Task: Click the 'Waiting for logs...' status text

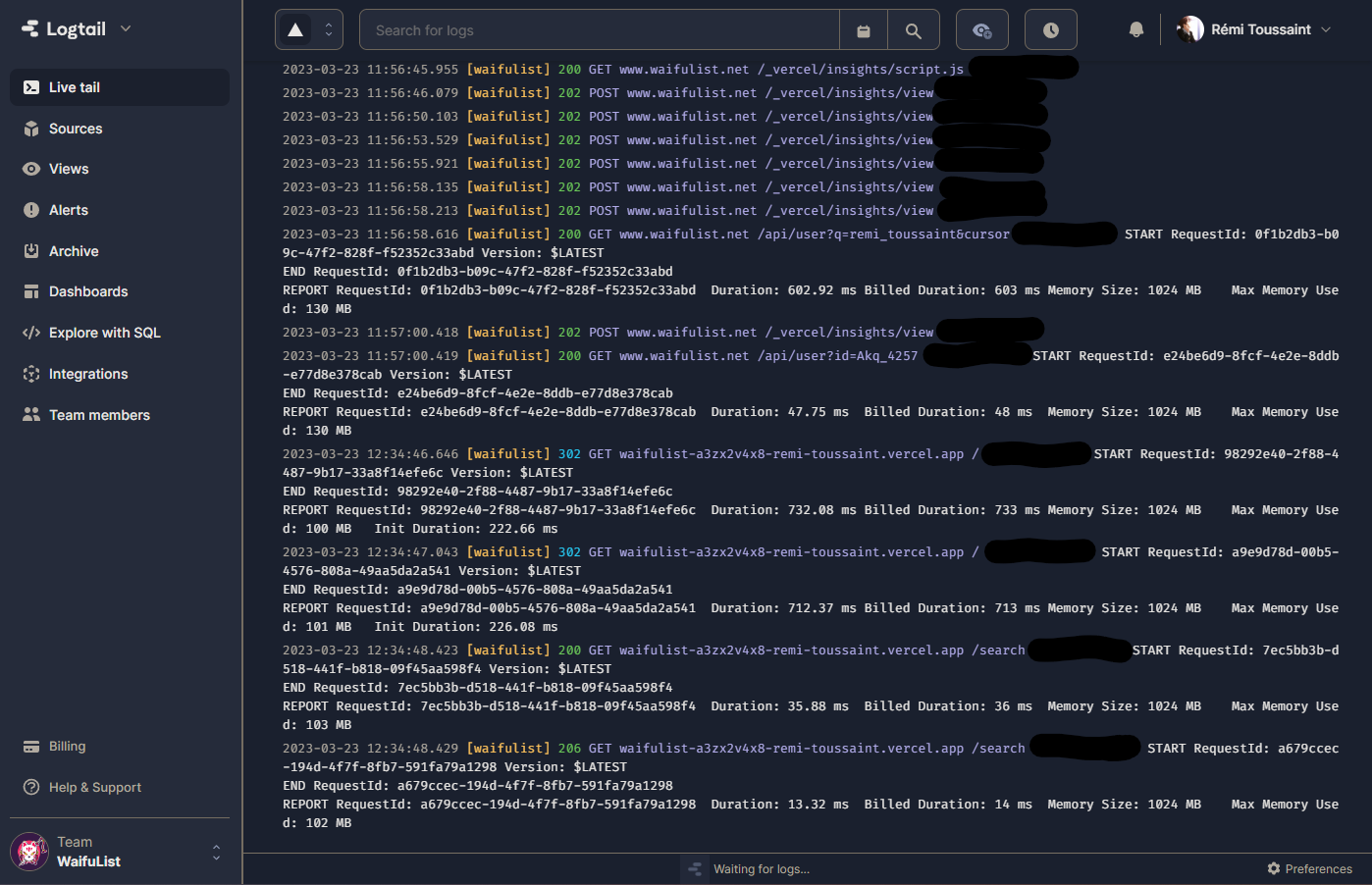Action: 762,869
